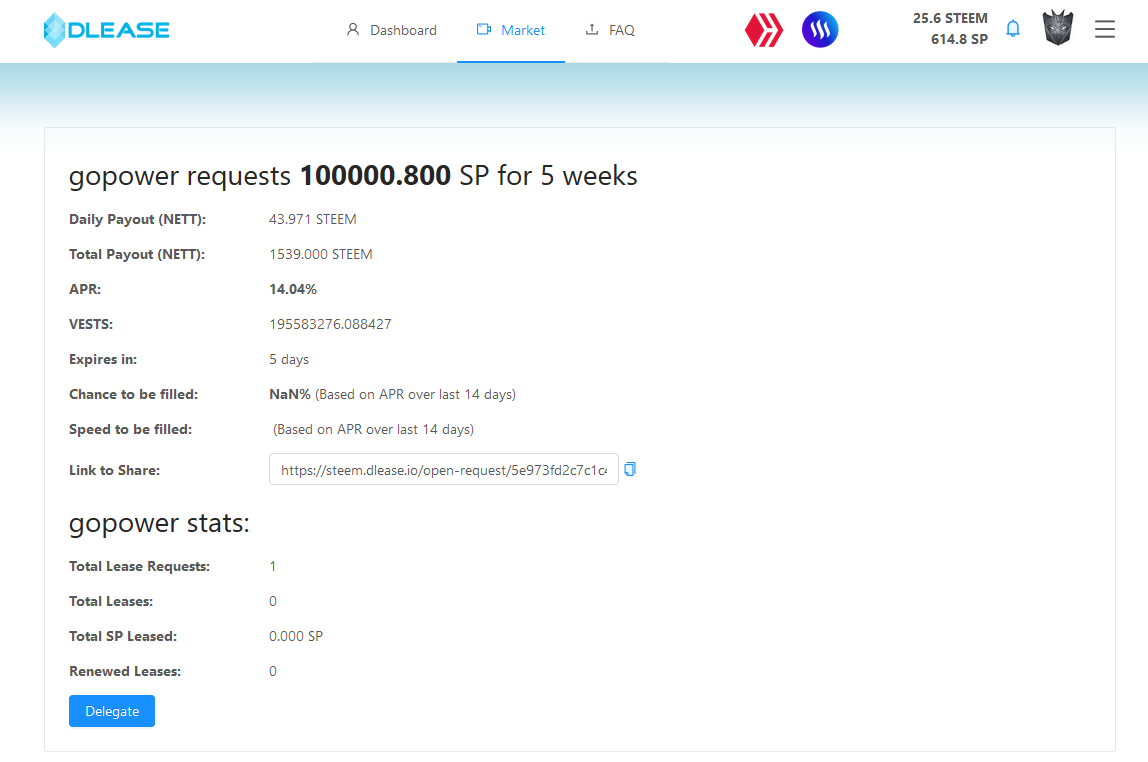Click the NaN% chance to be filled value

coord(290,394)
